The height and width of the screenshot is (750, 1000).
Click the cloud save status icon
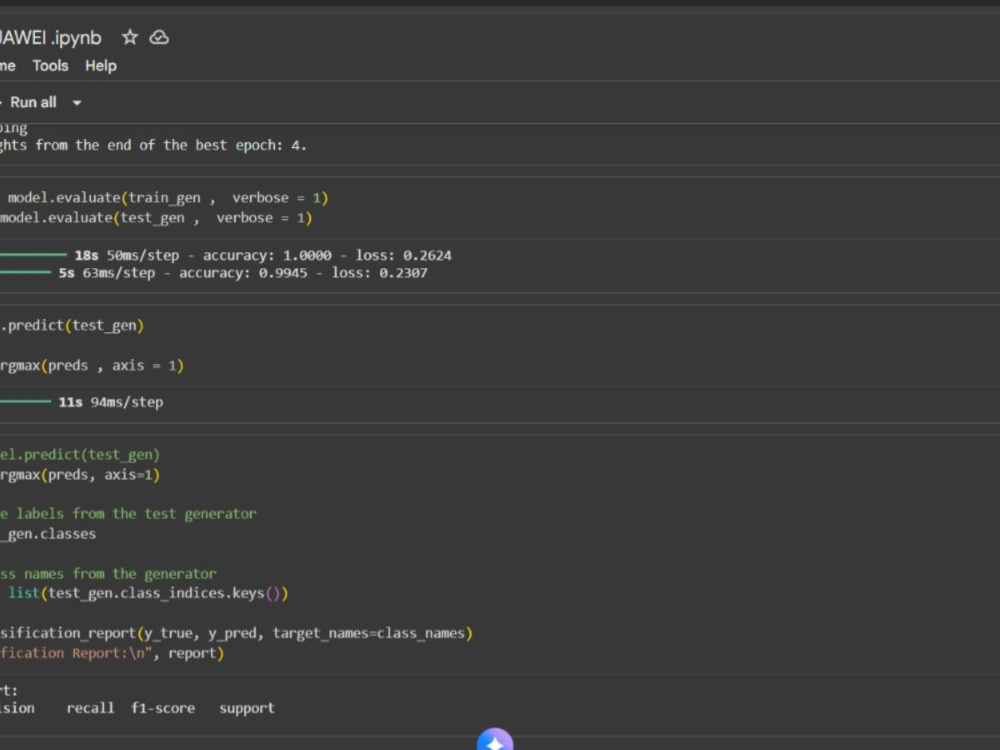159,38
